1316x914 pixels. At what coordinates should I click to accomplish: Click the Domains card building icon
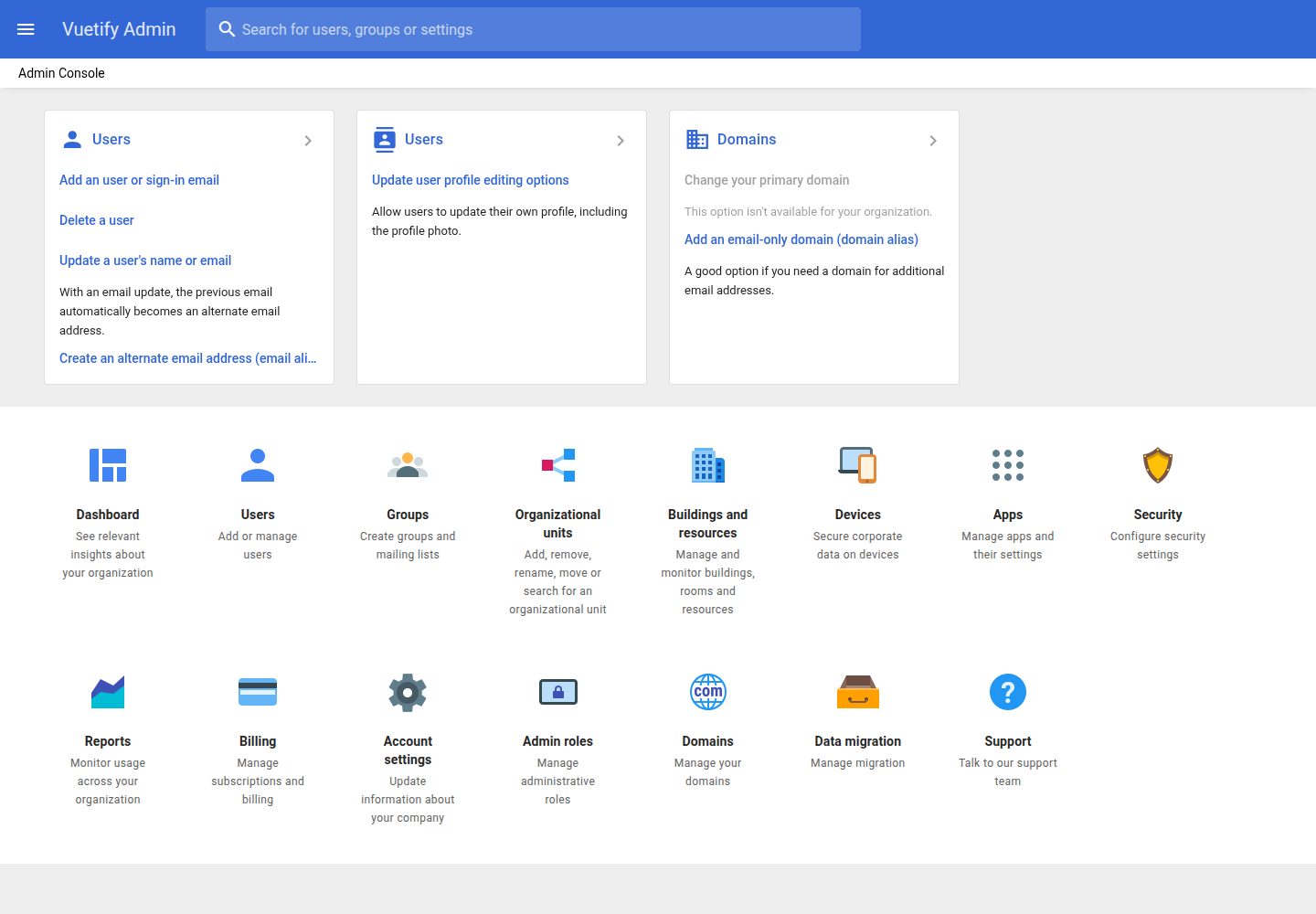coord(697,140)
